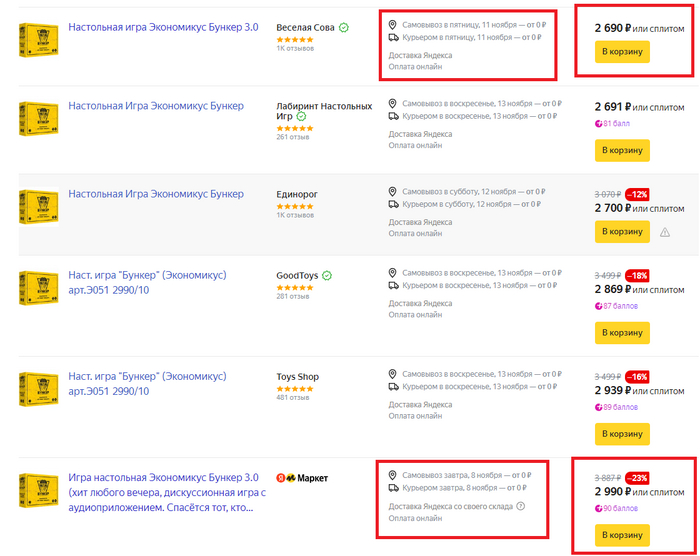This screenshot has width=700, height=556.
Task: Click the pink bonus icon next to '81 балл'
Action: 598,124
